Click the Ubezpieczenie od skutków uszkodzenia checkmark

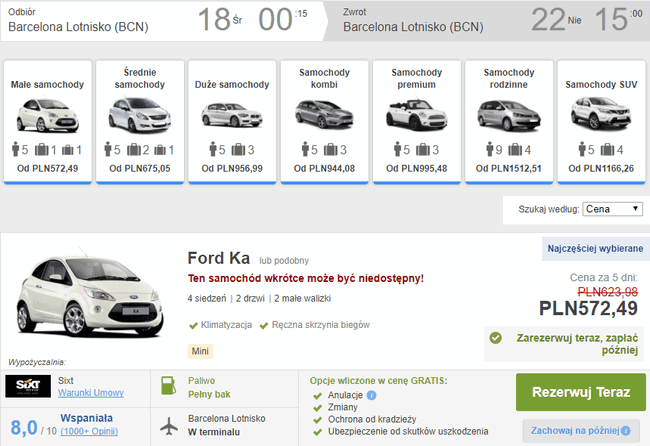[318, 433]
